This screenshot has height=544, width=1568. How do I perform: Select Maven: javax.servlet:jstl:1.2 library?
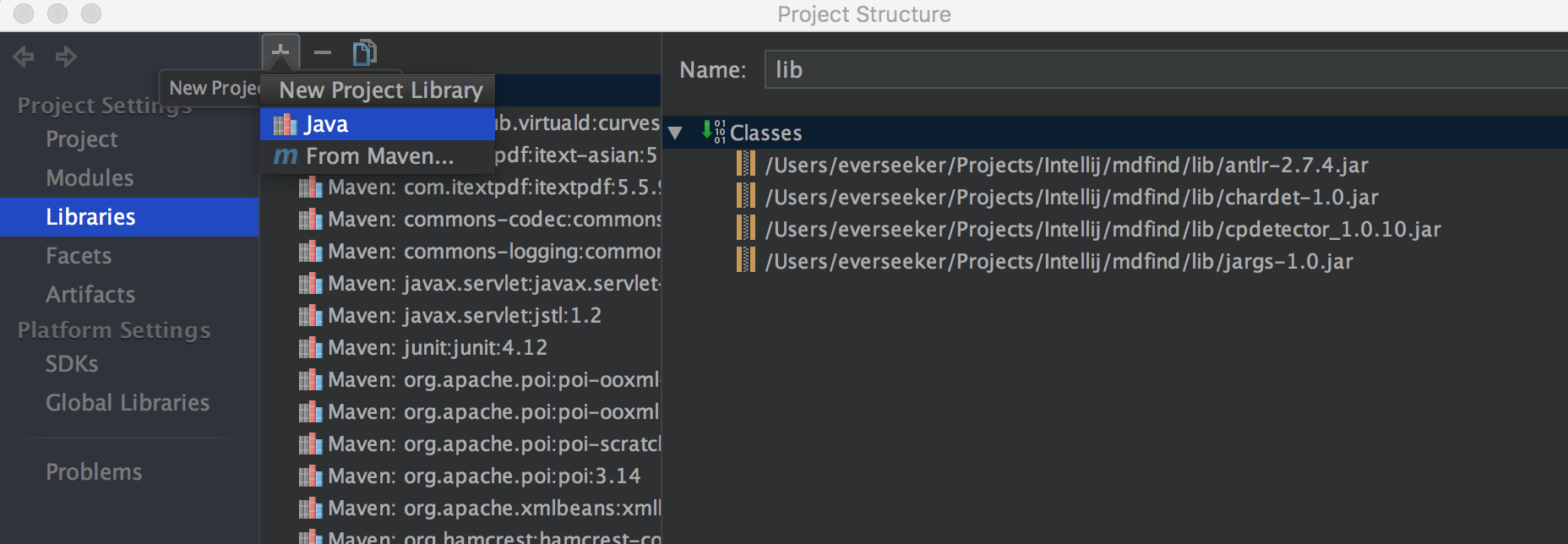coord(465,315)
